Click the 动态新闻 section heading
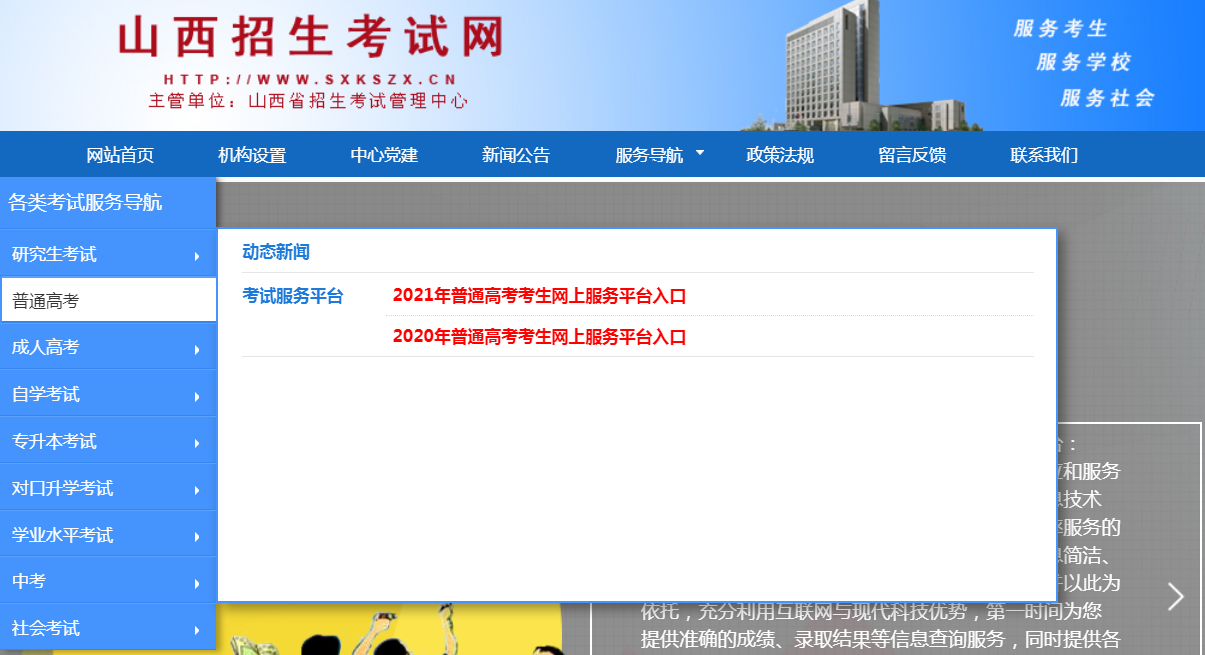 click(275, 251)
